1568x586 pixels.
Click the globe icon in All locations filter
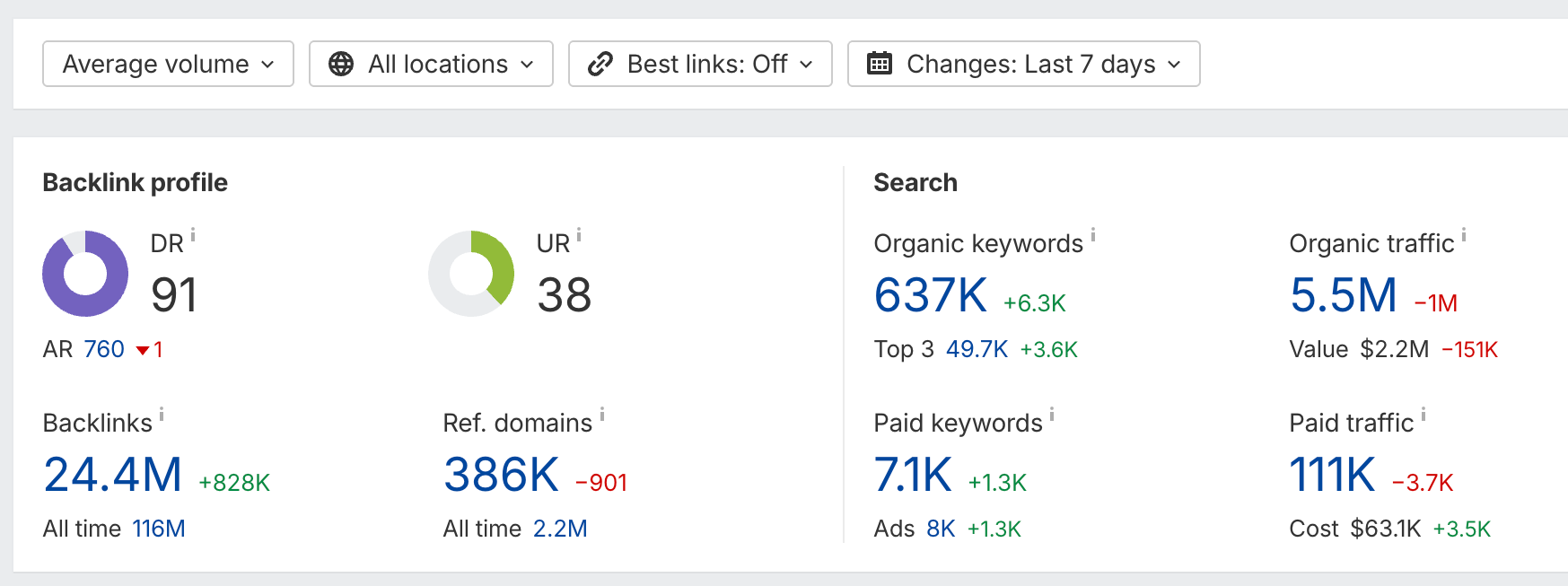(x=342, y=64)
